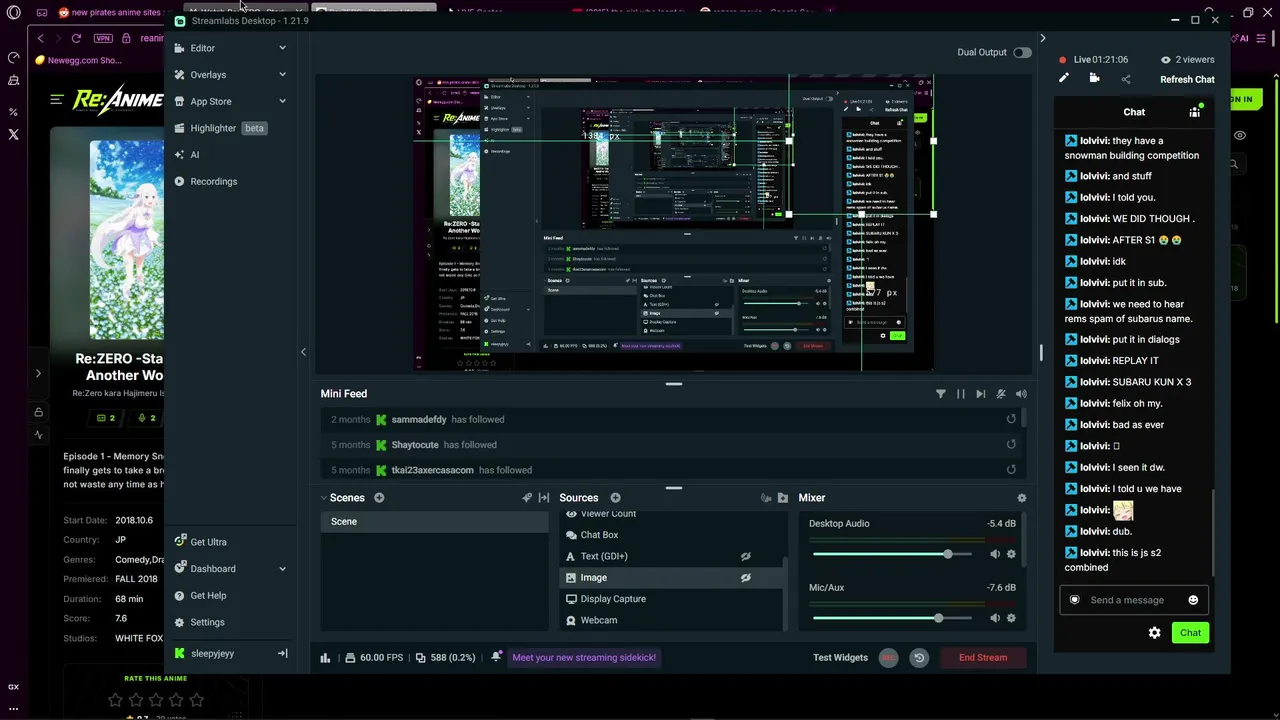
Task: Pause the Mini Feed alert queue
Action: pyautogui.click(x=960, y=394)
